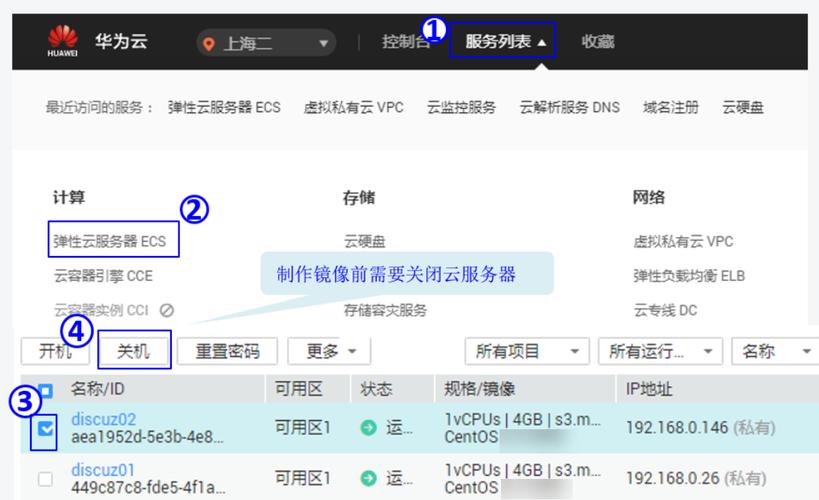The height and width of the screenshot is (500, 819).
Task: Open the discuz01 server link
Action: pos(103,470)
